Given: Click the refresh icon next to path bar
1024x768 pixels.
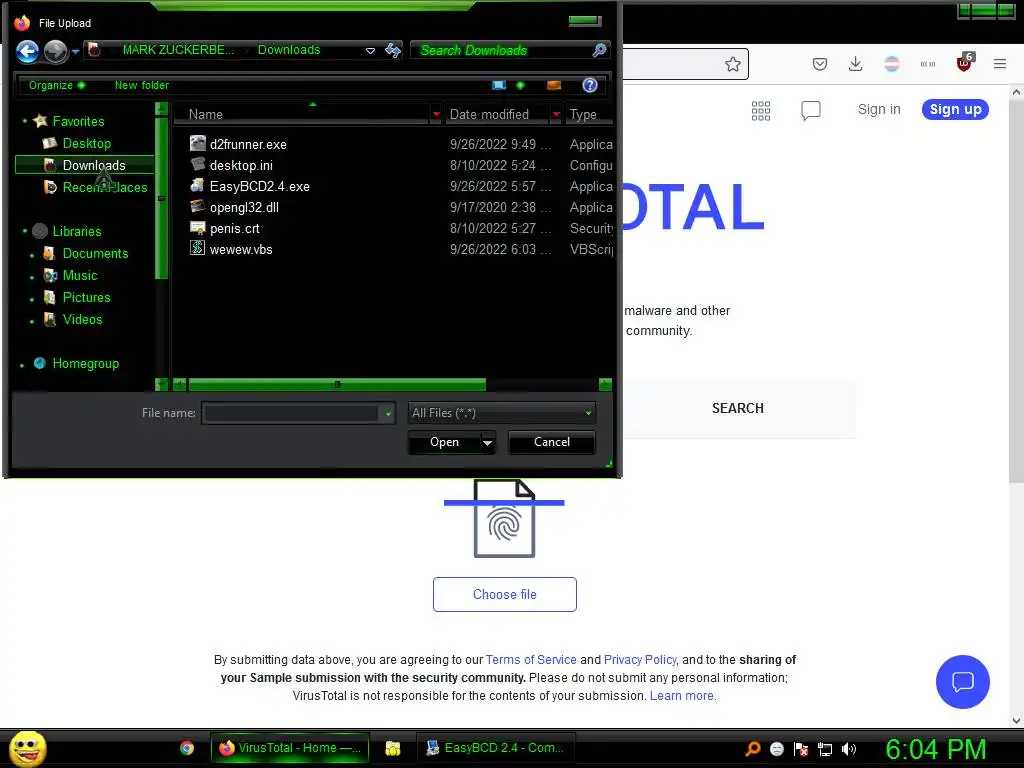Looking at the screenshot, I should point(392,50).
